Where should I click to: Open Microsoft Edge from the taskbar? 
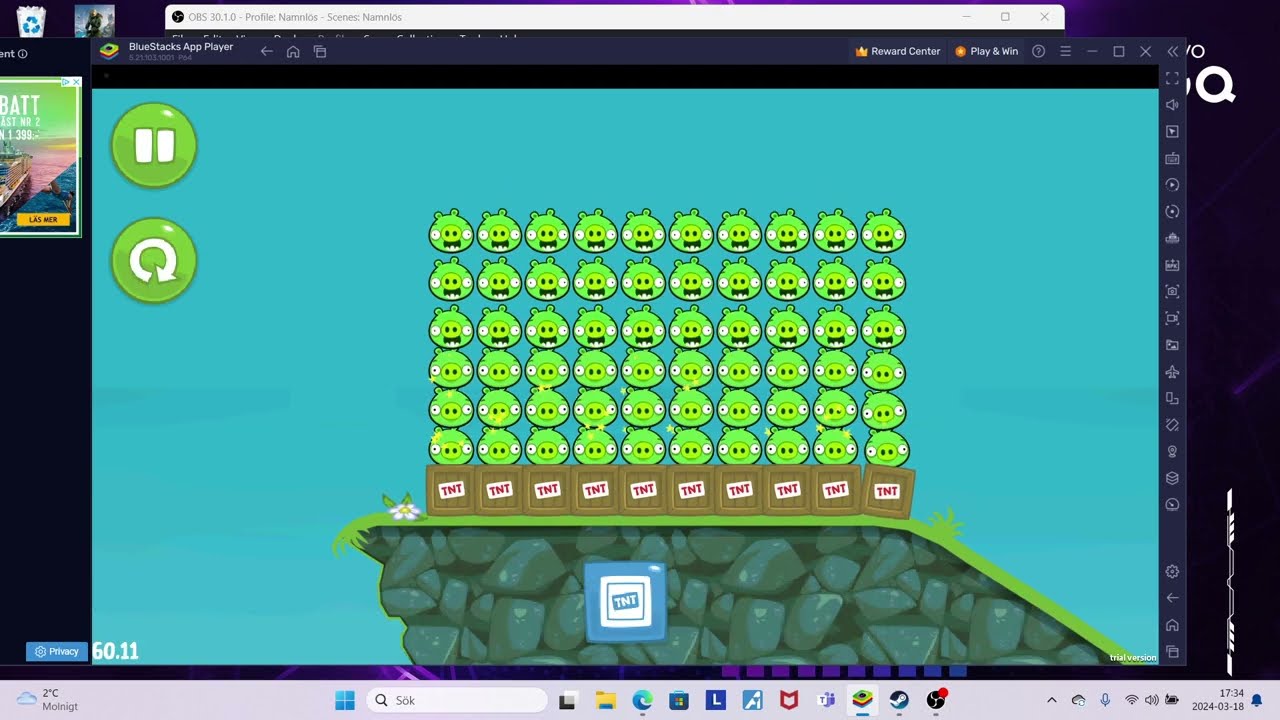[642, 700]
